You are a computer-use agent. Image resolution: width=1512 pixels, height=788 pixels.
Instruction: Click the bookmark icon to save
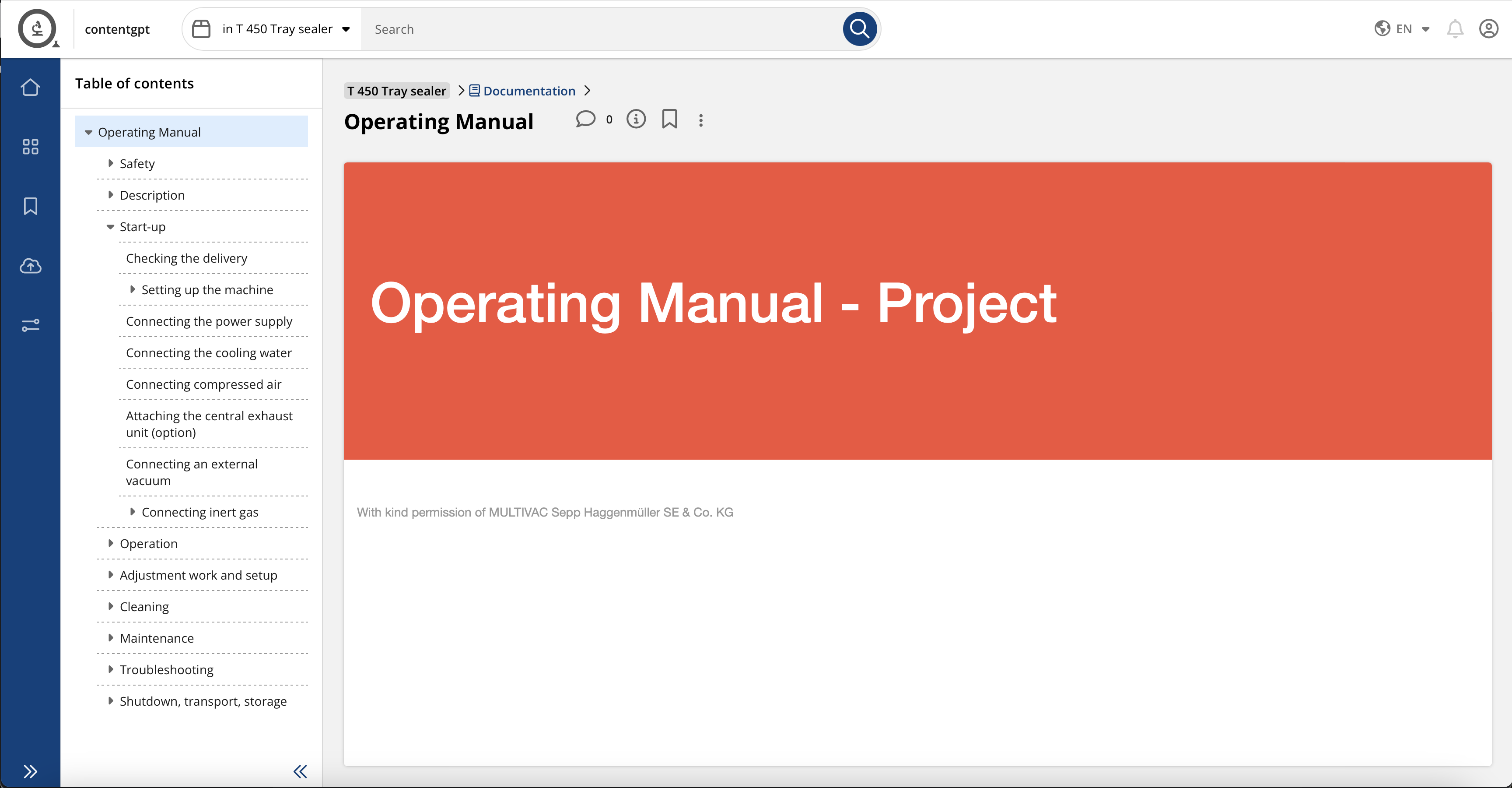tap(669, 119)
